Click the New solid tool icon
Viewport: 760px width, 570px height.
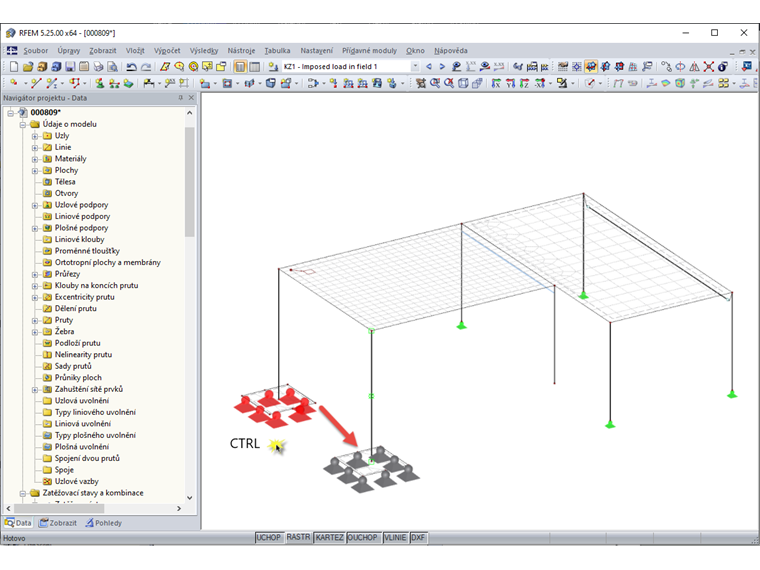pyautogui.click(x=270, y=83)
